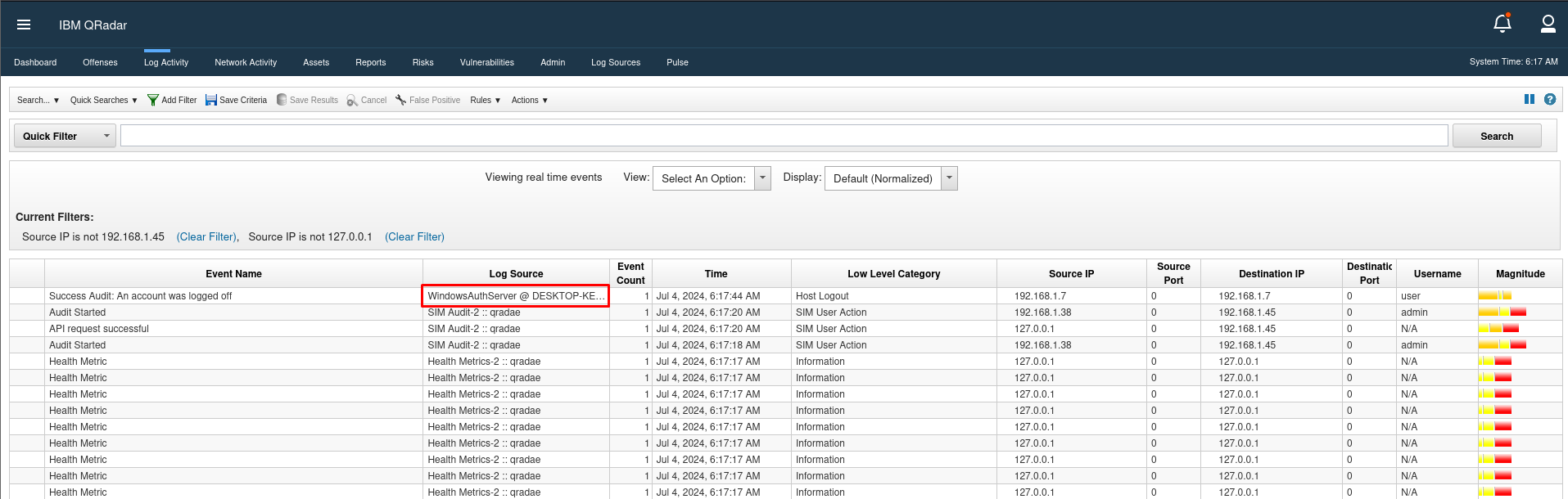This screenshot has height=499, width=1568.
Task: Click the Save Results icon
Action: [x=282, y=100]
